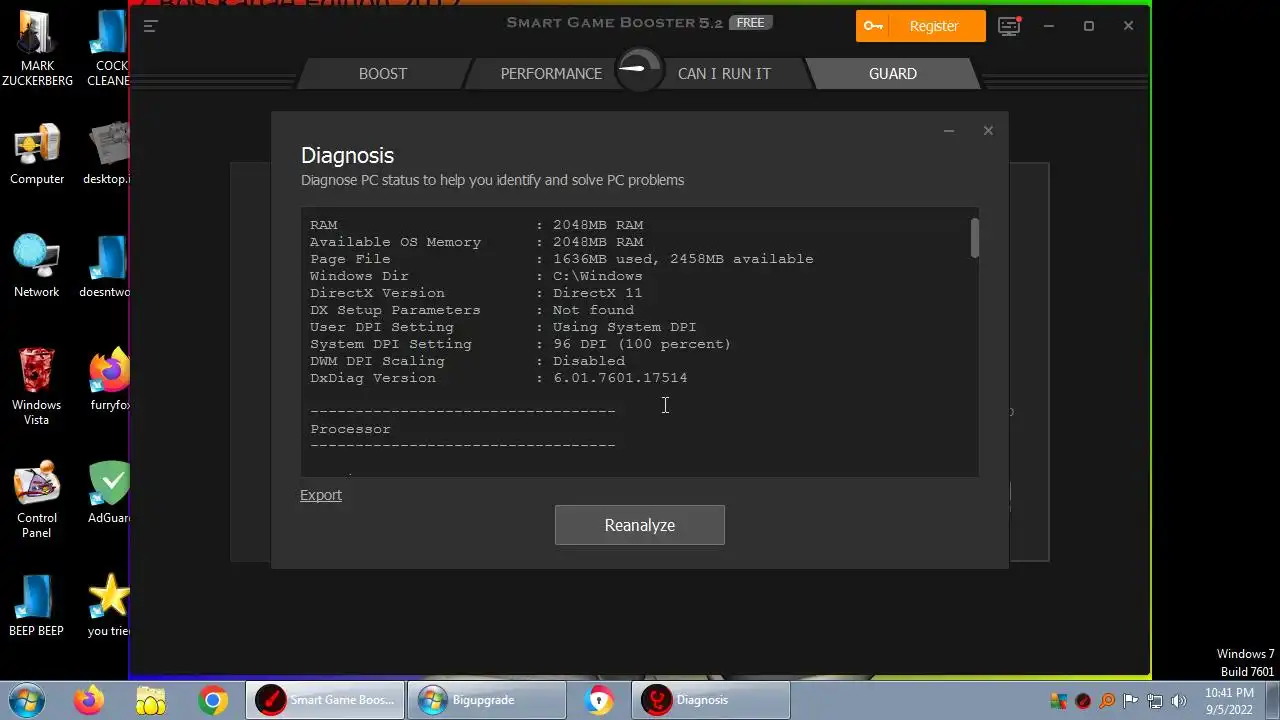
Task: Click the 'DWM DPI Scaling' row
Action: coord(467,361)
